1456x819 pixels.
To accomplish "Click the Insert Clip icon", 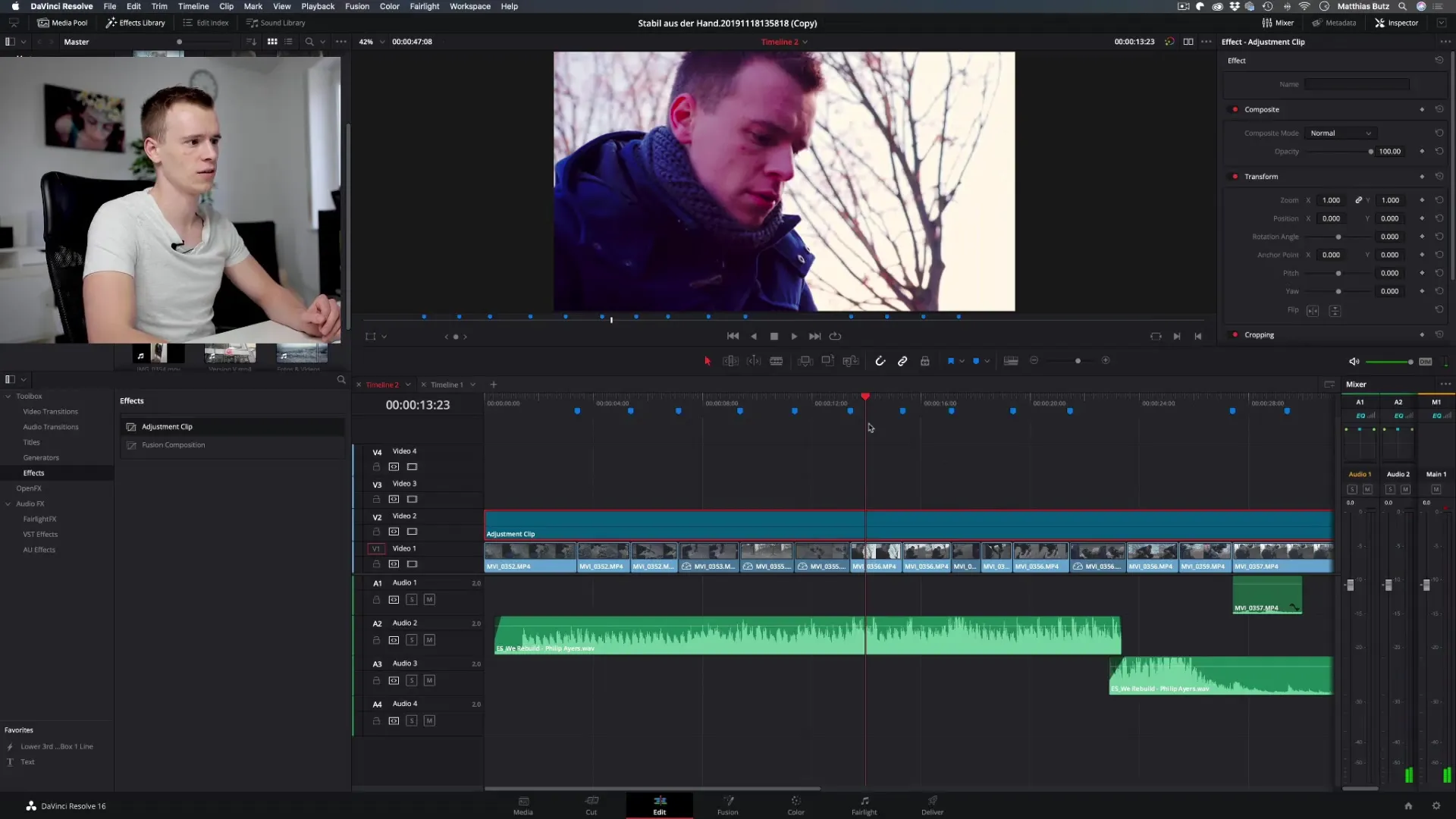I will coord(805,361).
